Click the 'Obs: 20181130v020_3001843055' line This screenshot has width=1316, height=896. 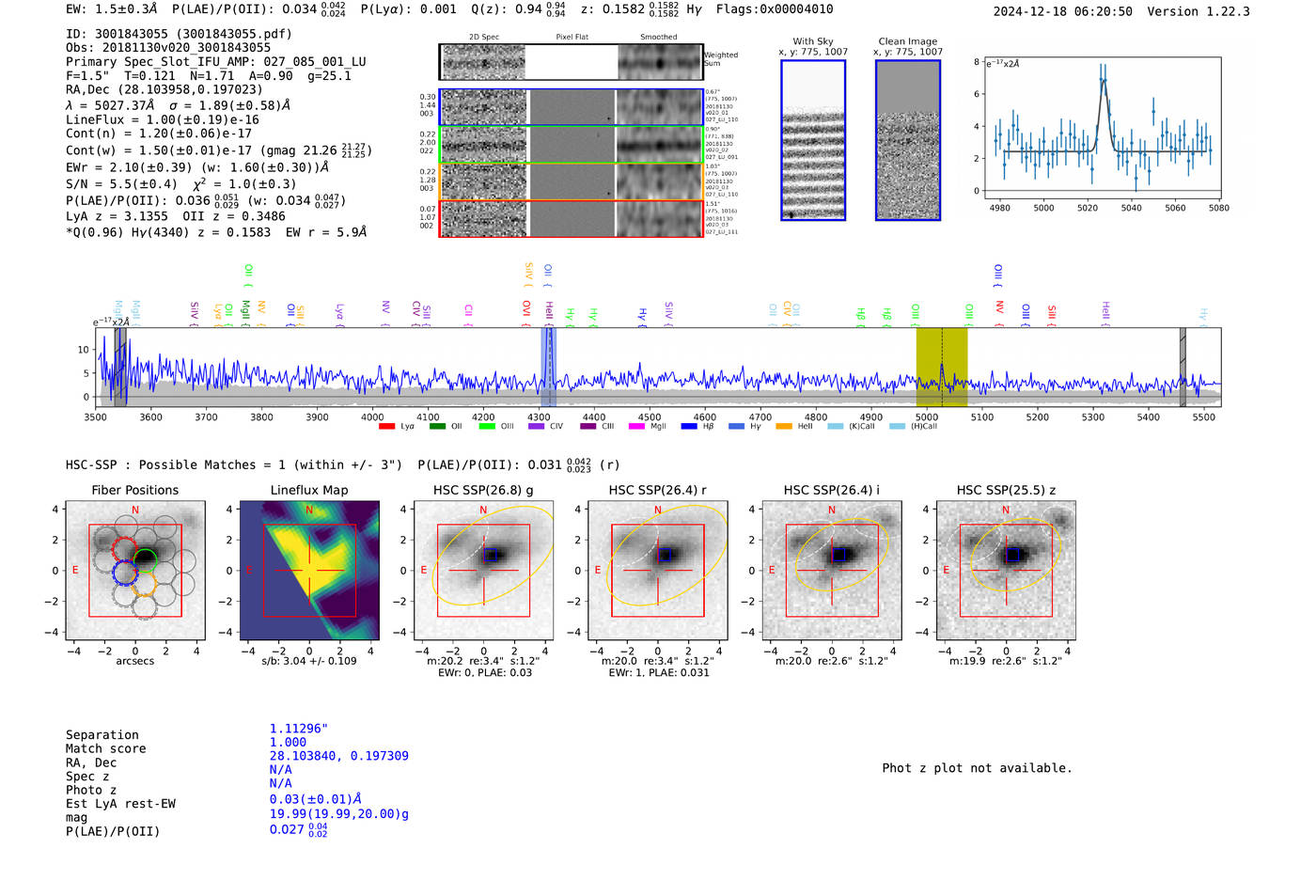[168, 47]
